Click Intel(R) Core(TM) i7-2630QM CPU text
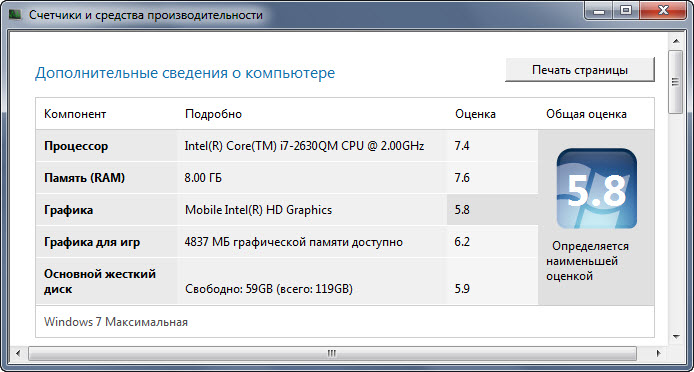The image size is (694, 372). [x=305, y=146]
